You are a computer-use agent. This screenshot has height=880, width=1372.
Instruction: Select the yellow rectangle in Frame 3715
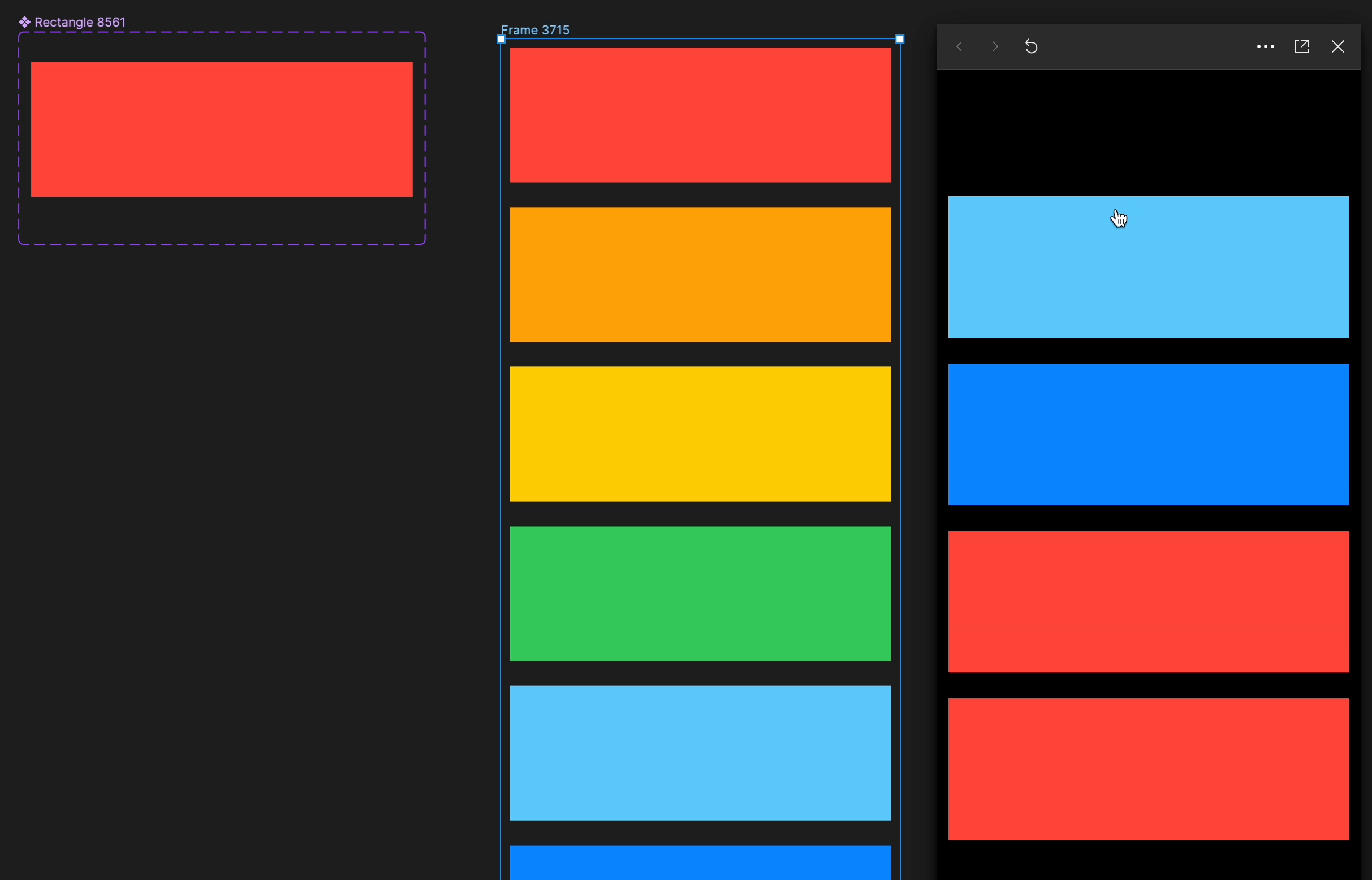[700, 434]
